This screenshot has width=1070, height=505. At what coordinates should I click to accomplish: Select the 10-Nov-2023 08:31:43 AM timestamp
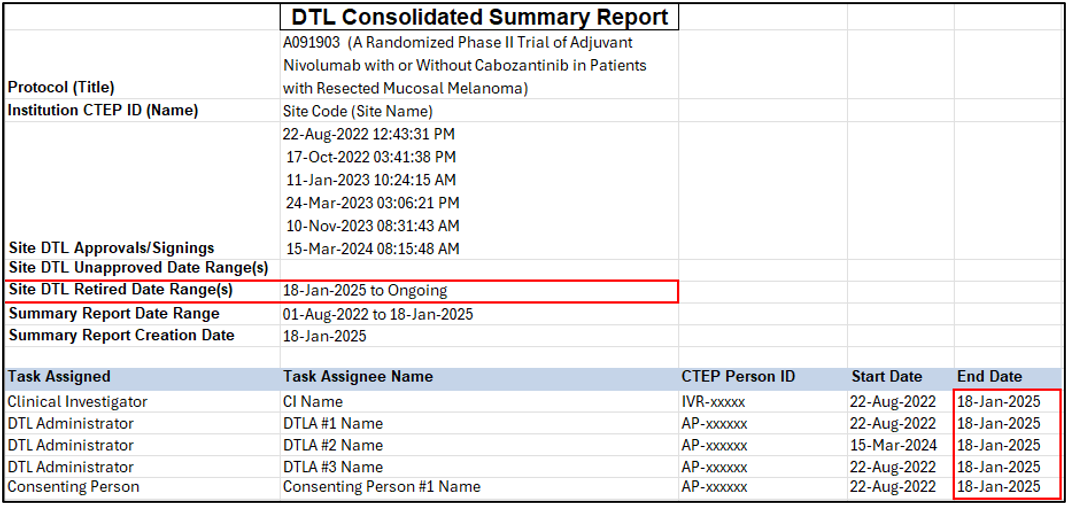pyautogui.click(x=373, y=225)
